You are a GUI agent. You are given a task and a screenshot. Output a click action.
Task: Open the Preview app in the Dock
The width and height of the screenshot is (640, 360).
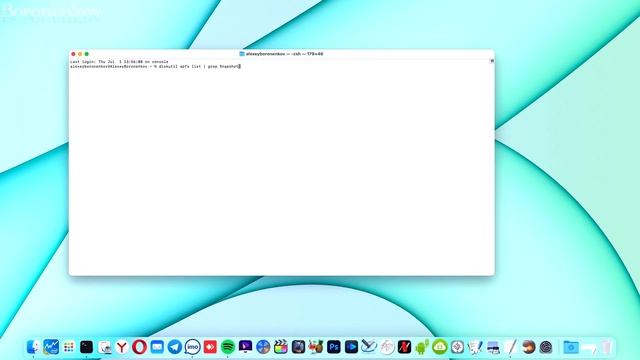[104, 347]
